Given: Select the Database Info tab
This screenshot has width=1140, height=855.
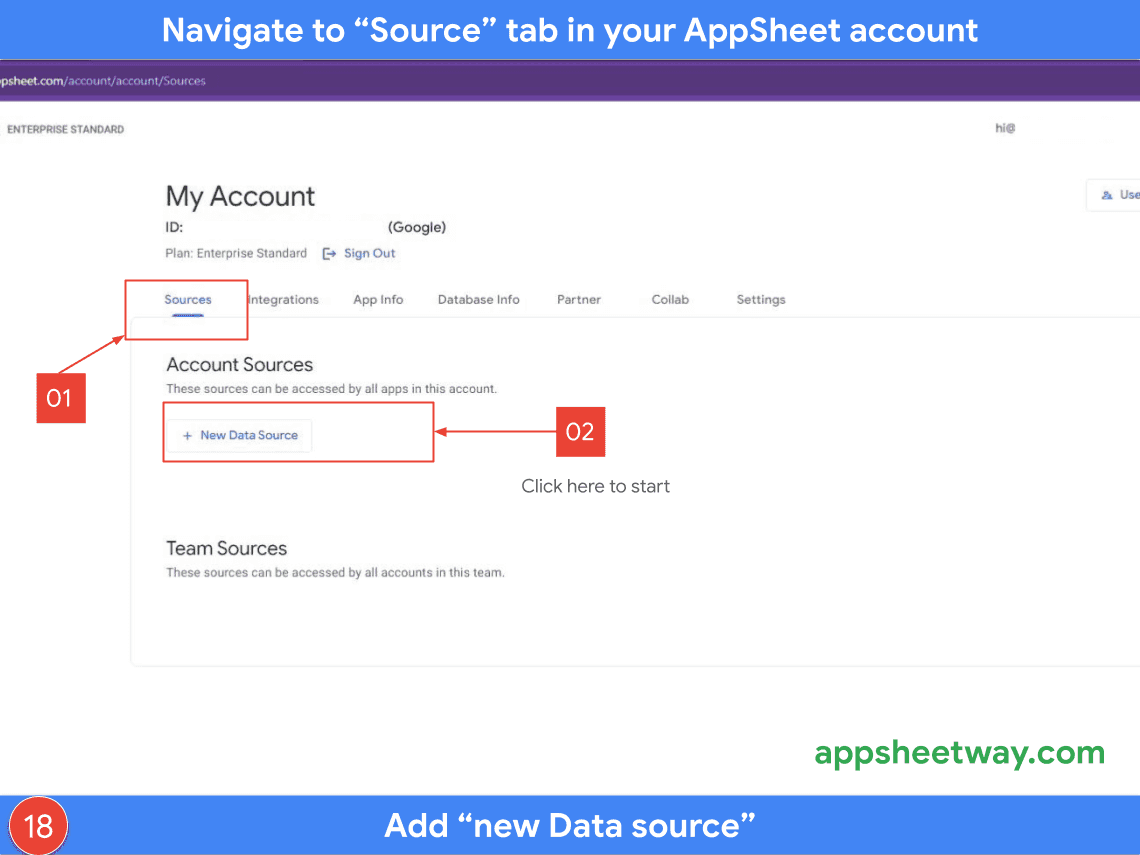Looking at the screenshot, I should 478,300.
